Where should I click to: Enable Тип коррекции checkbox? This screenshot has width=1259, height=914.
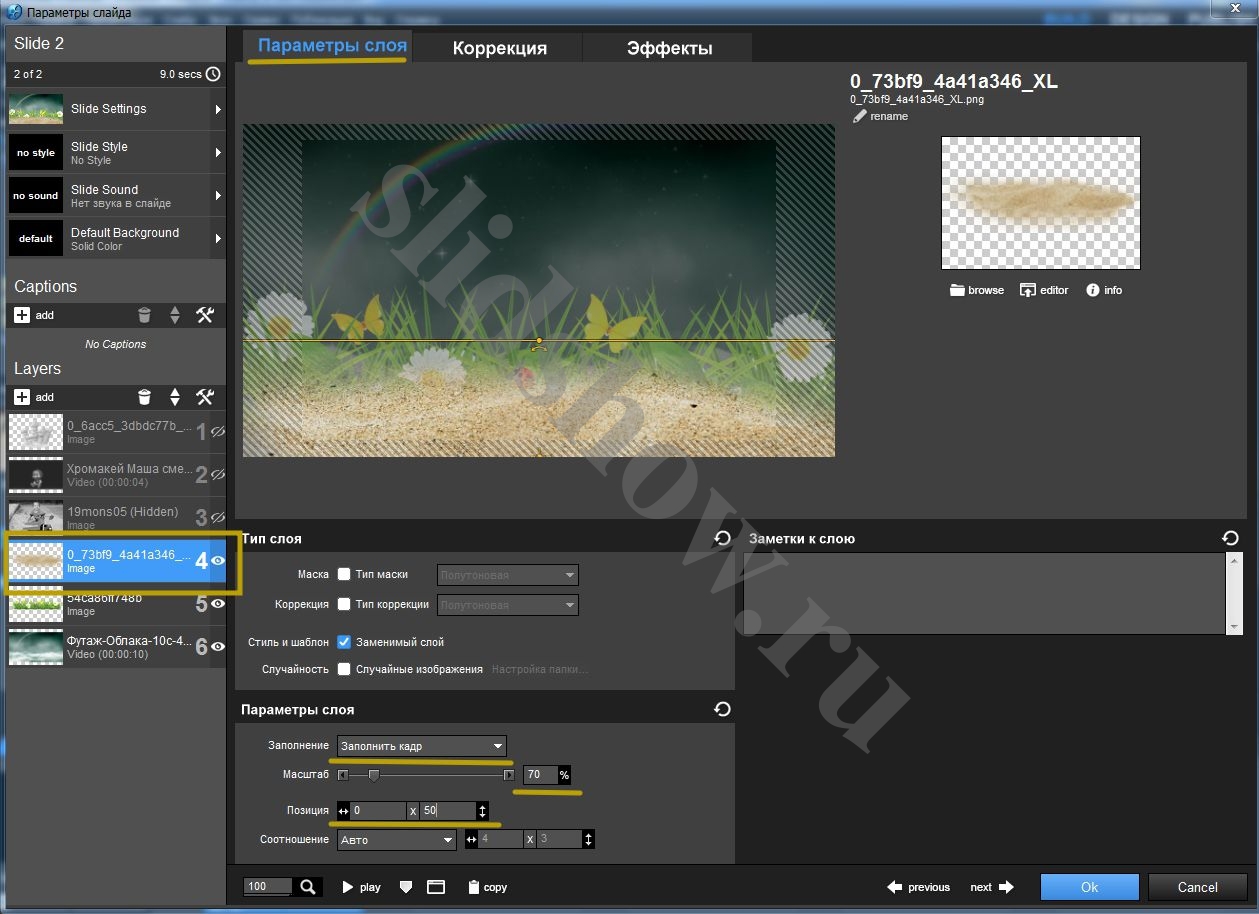[x=344, y=604]
